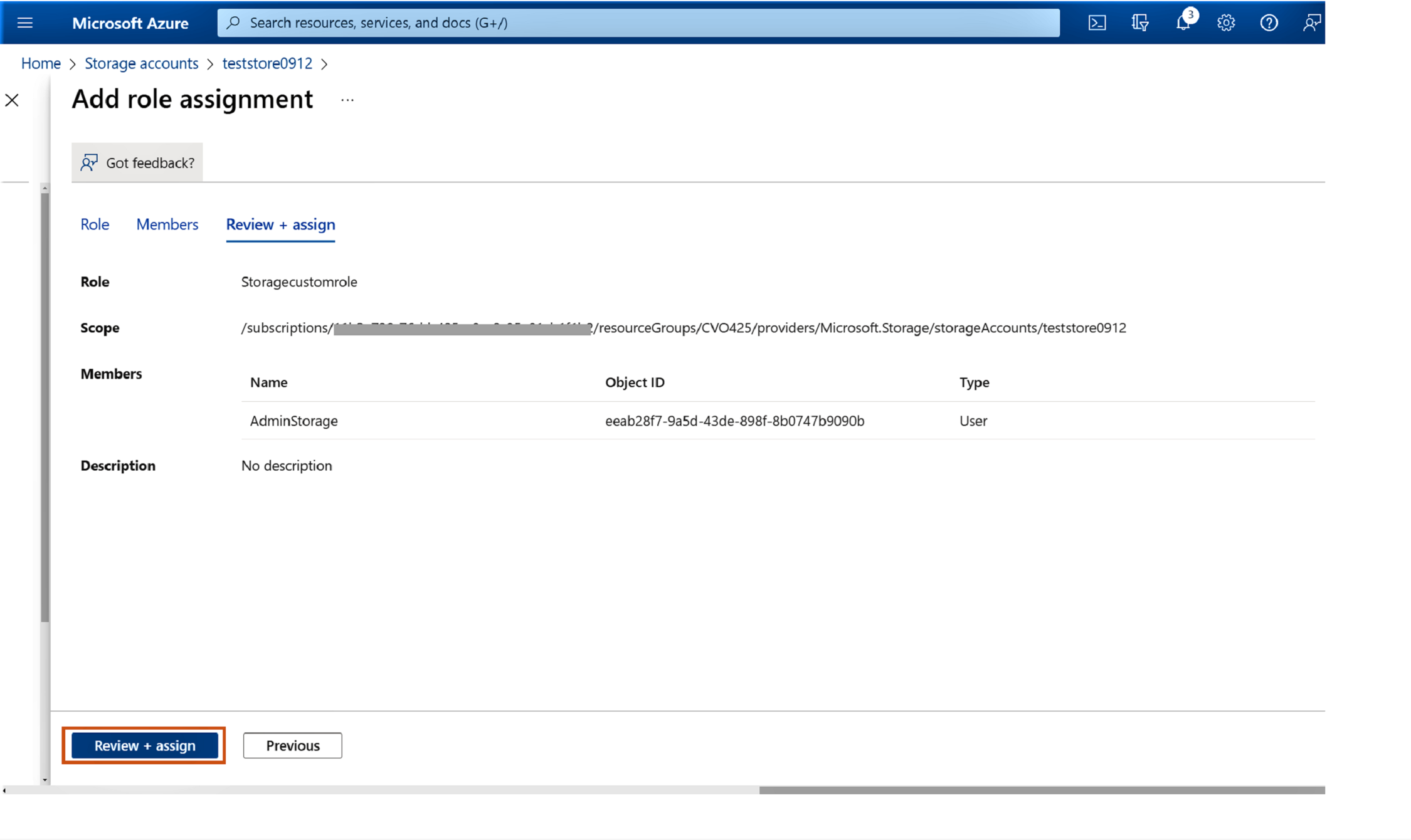
Task: Close the Add role assignment blade
Action: click(x=12, y=100)
